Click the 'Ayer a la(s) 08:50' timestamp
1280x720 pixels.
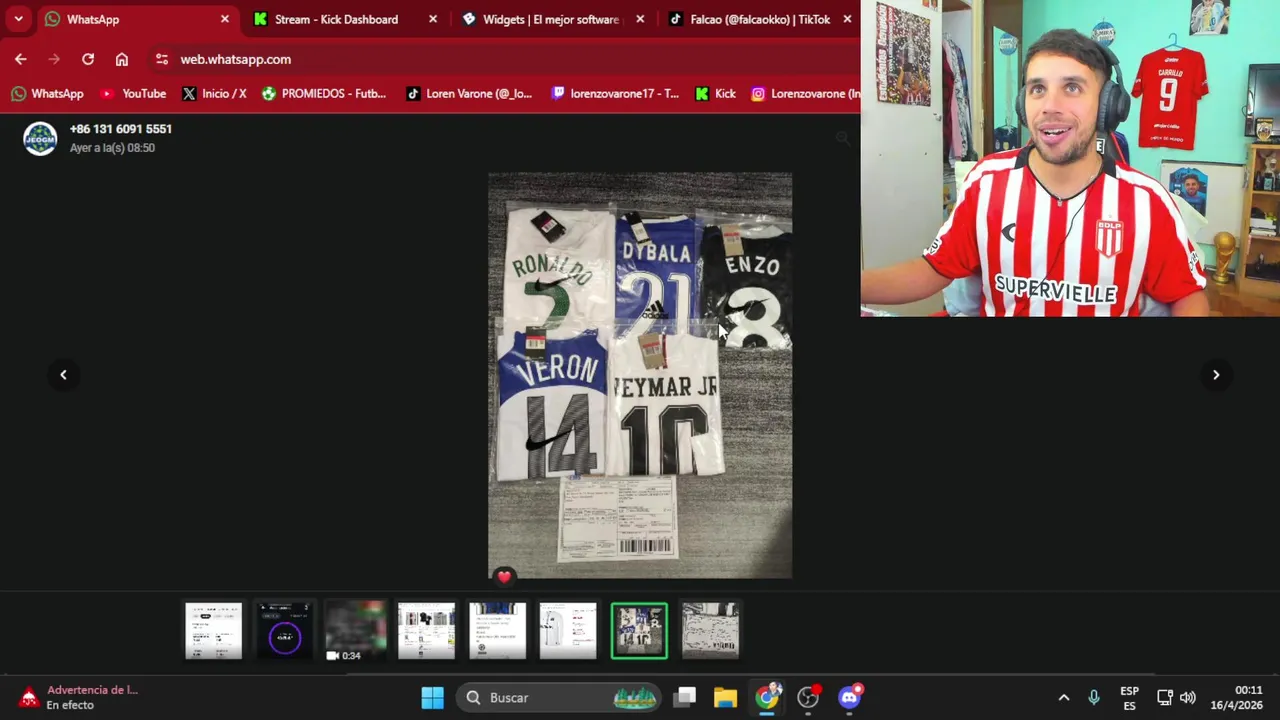coord(112,148)
